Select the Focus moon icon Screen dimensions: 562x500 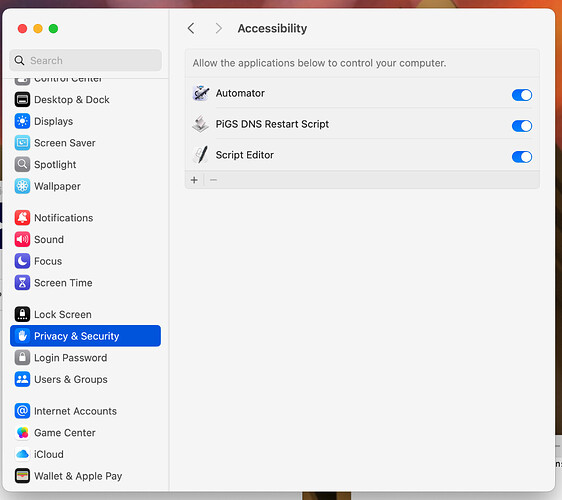click(x=22, y=261)
